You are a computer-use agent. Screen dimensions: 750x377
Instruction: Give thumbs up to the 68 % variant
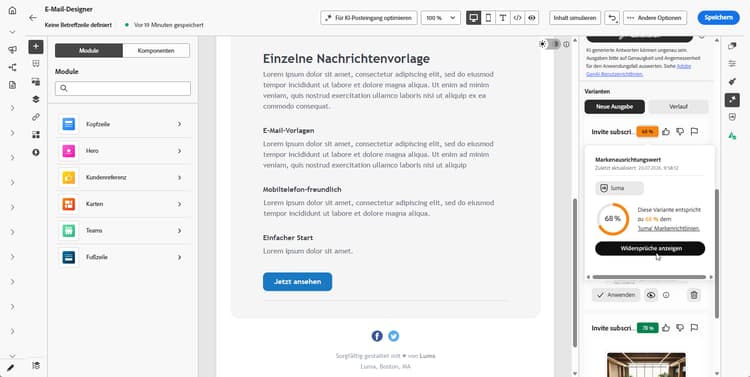coord(666,132)
